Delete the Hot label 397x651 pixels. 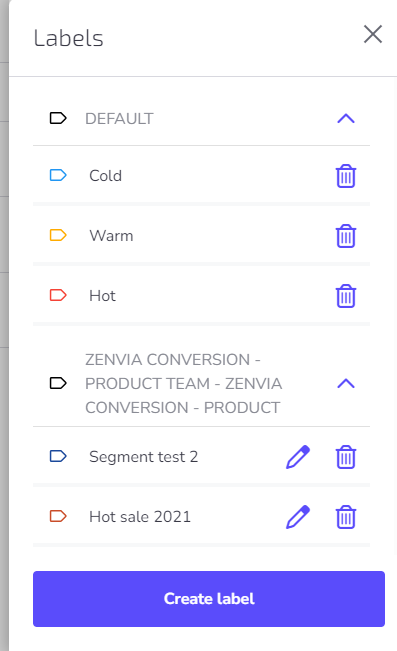pyautogui.click(x=346, y=296)
